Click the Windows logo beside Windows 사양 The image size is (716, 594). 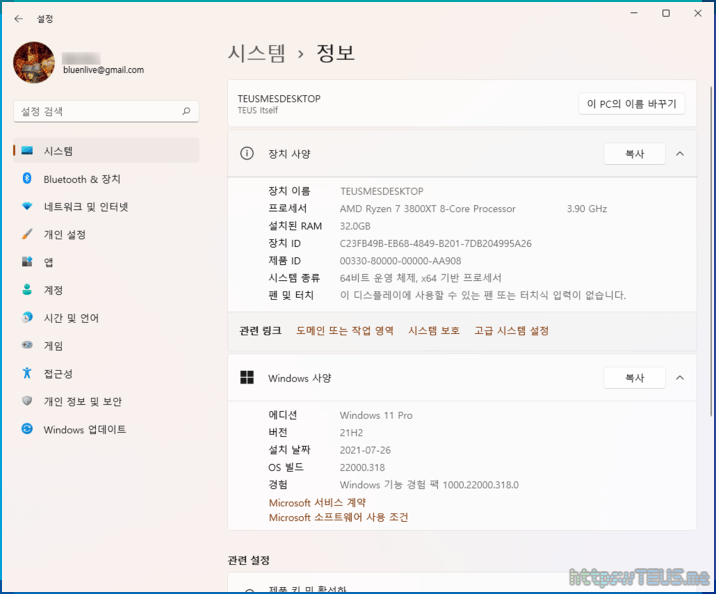(247, 378)
